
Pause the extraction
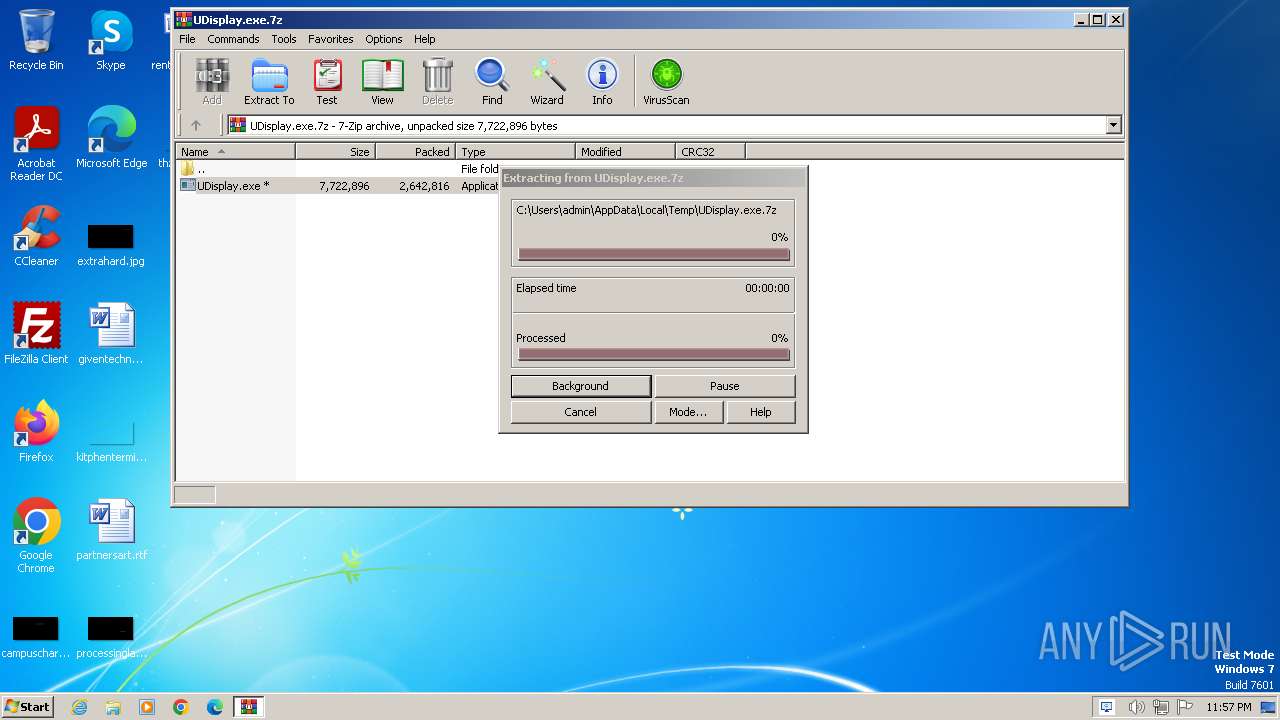pyautogui.click(x=725, y=386)
